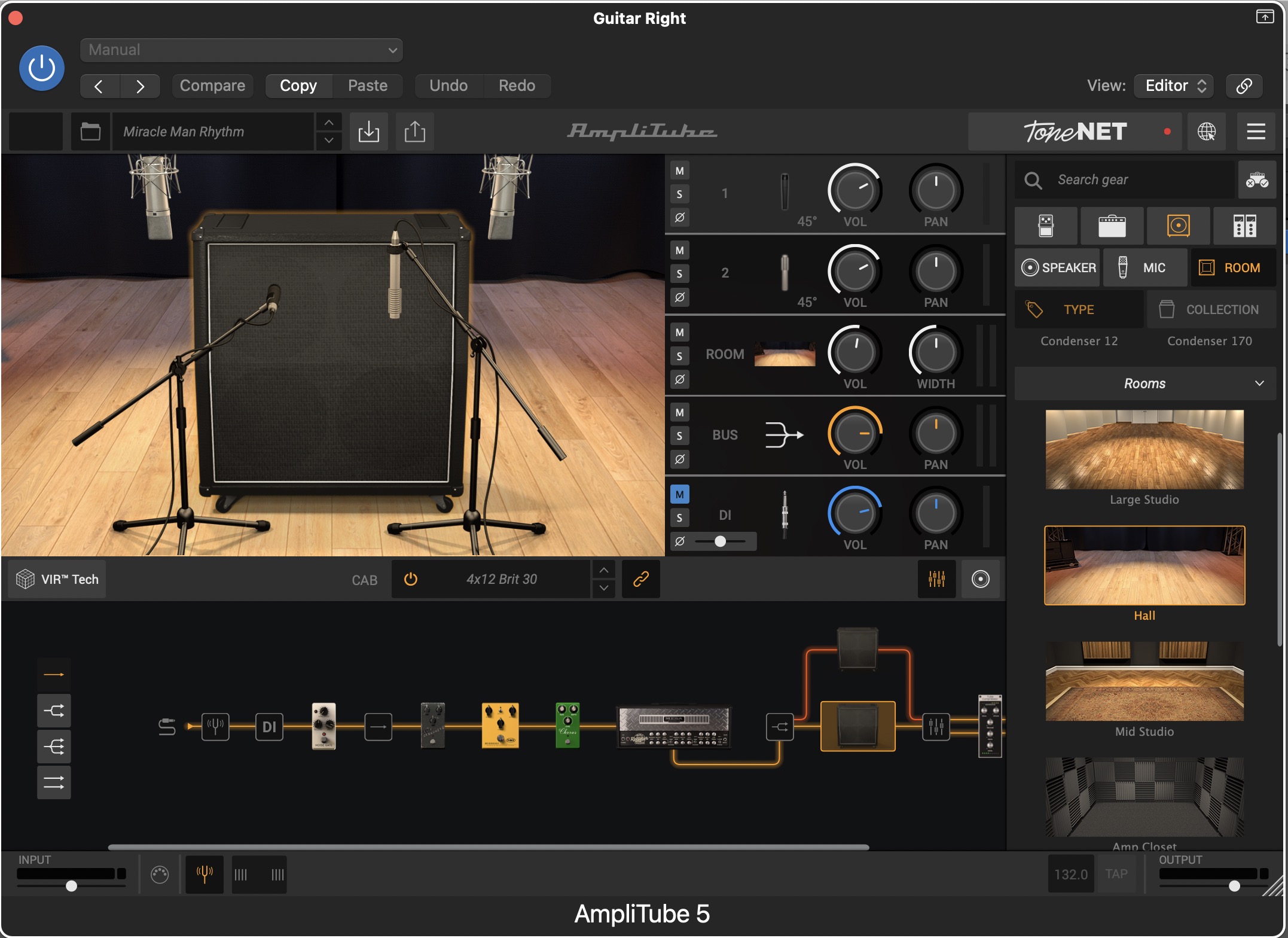Screen dimensions: 1288x938
Task: Switch to the MIC tab
Action: click(x=1145, y=268)
